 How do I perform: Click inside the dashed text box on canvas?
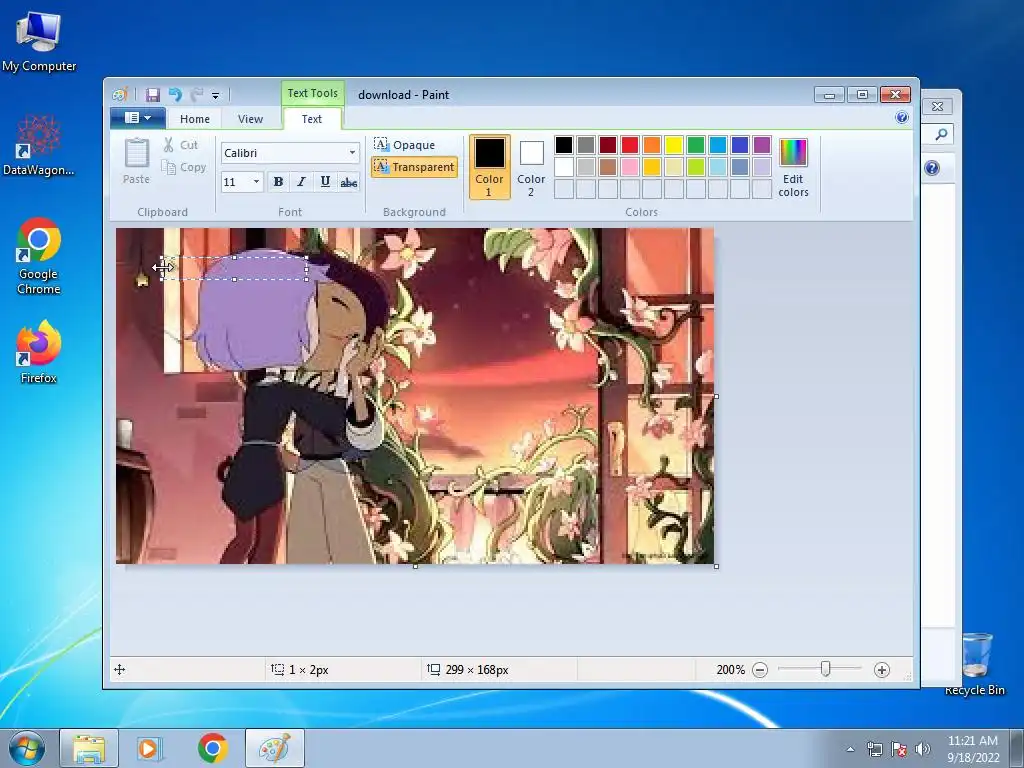234,268
